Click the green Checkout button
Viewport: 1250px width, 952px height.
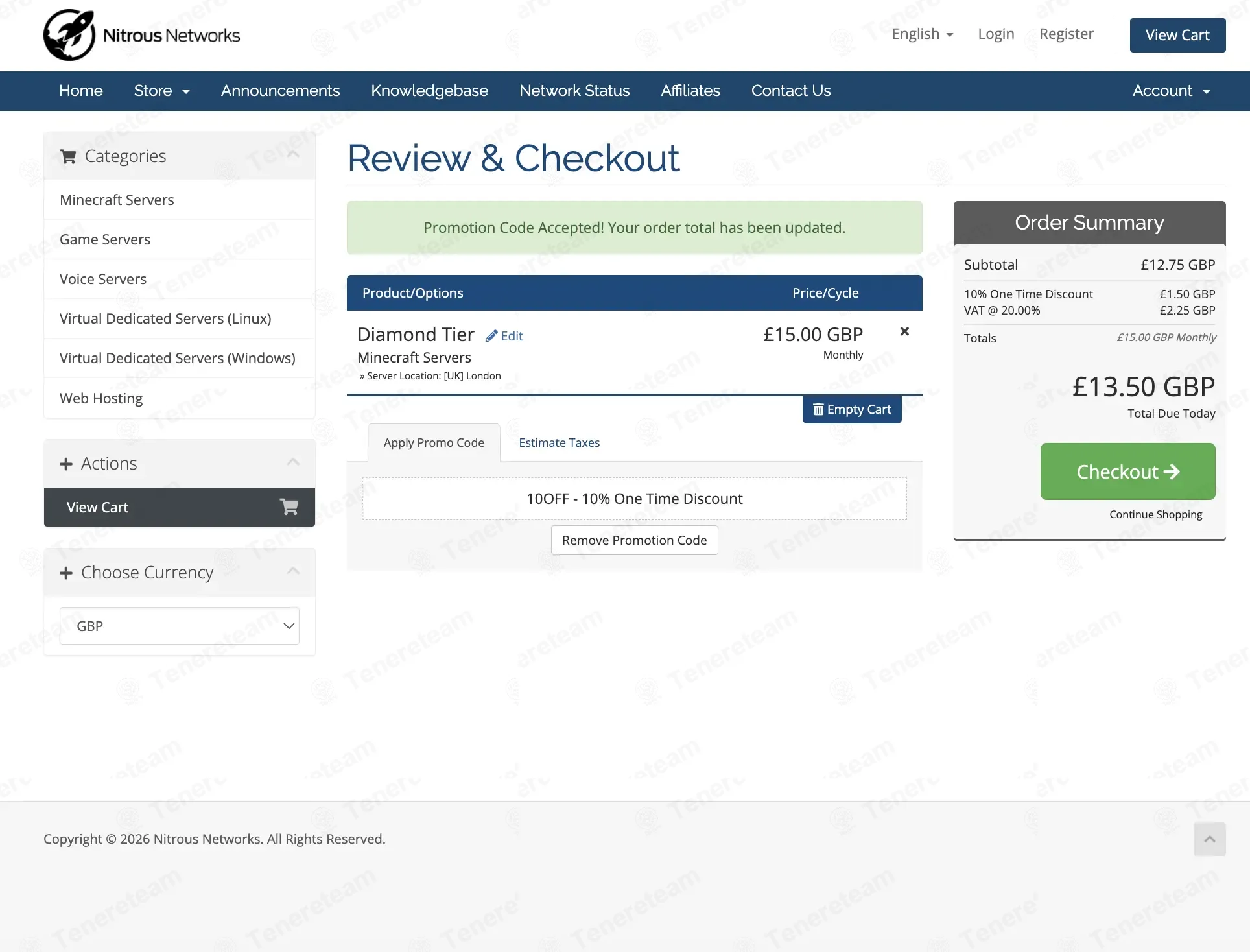1128,471
